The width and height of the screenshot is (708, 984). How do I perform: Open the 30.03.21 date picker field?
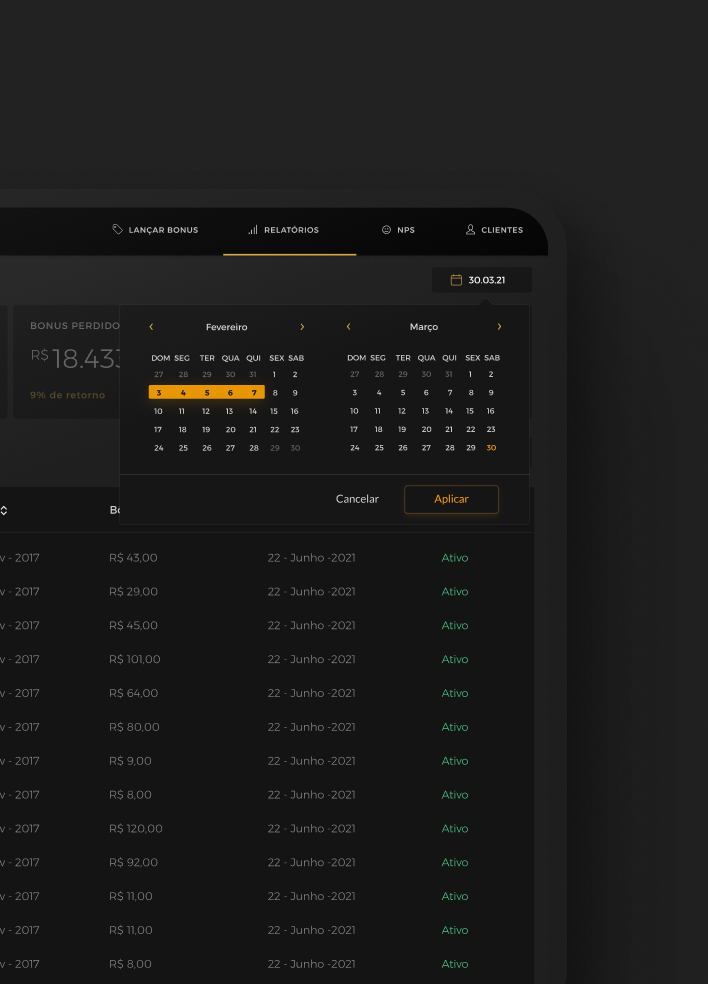tap(482, 280)
